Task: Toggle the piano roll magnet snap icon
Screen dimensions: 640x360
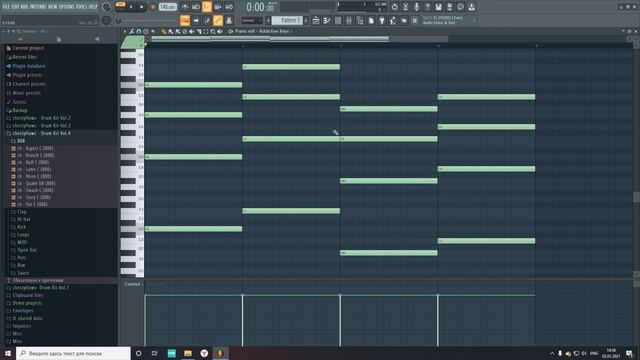Action: 139,31
